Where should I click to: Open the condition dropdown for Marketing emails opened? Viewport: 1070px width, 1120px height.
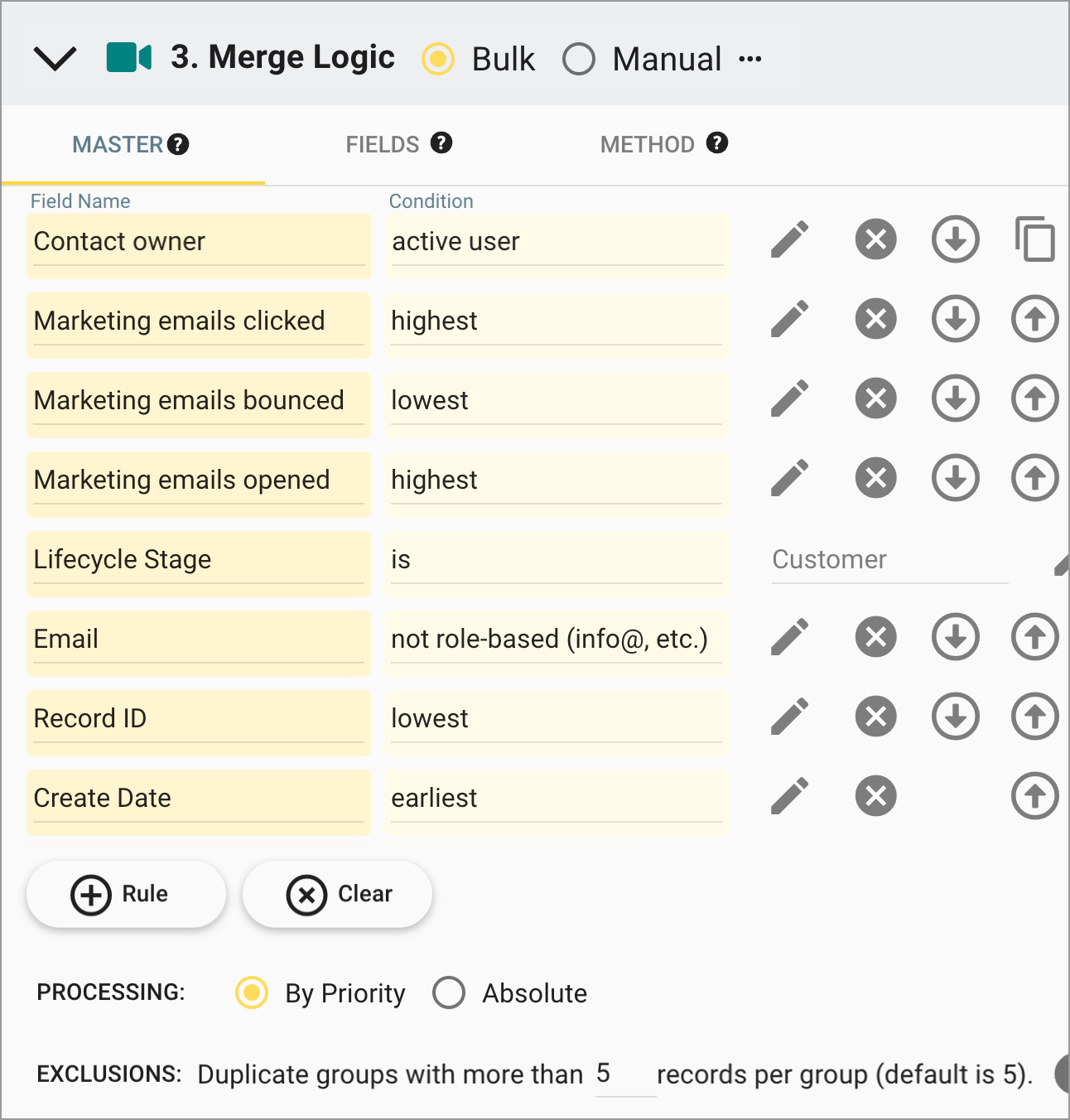pos(556,480)
